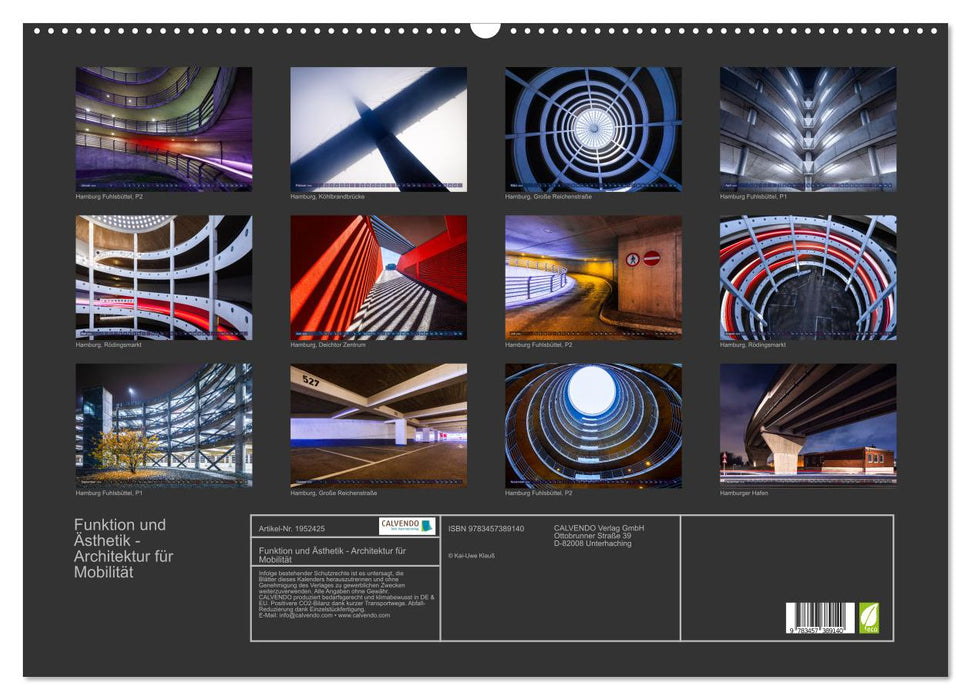Screen dimensions: 971x700
Task: Select the Hamburger Hafen overpass photo
Action: click(808, 425)
